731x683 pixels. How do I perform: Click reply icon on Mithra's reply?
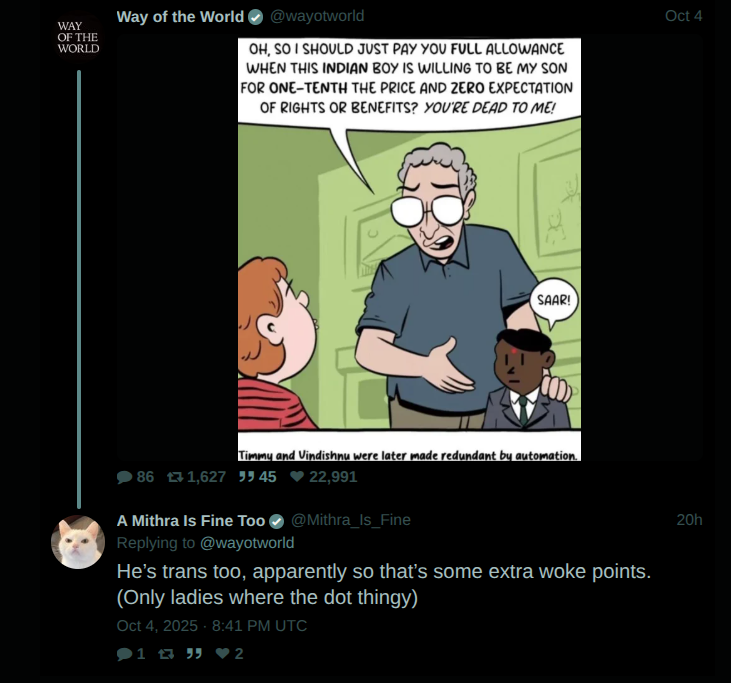pos(131,654)
